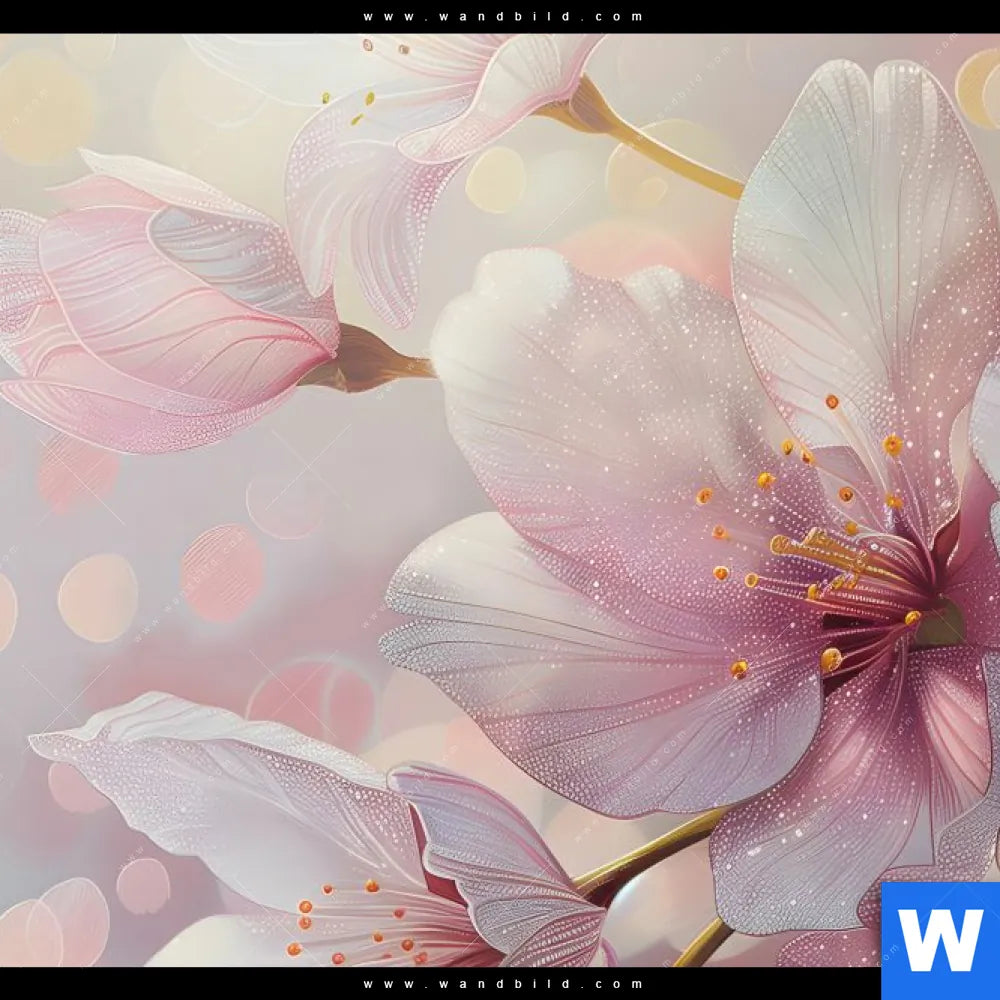The image size is (1000, 1000).
Task: Select the closed pink flower bud
Action: pyautogui.click(x=170, y=310)
